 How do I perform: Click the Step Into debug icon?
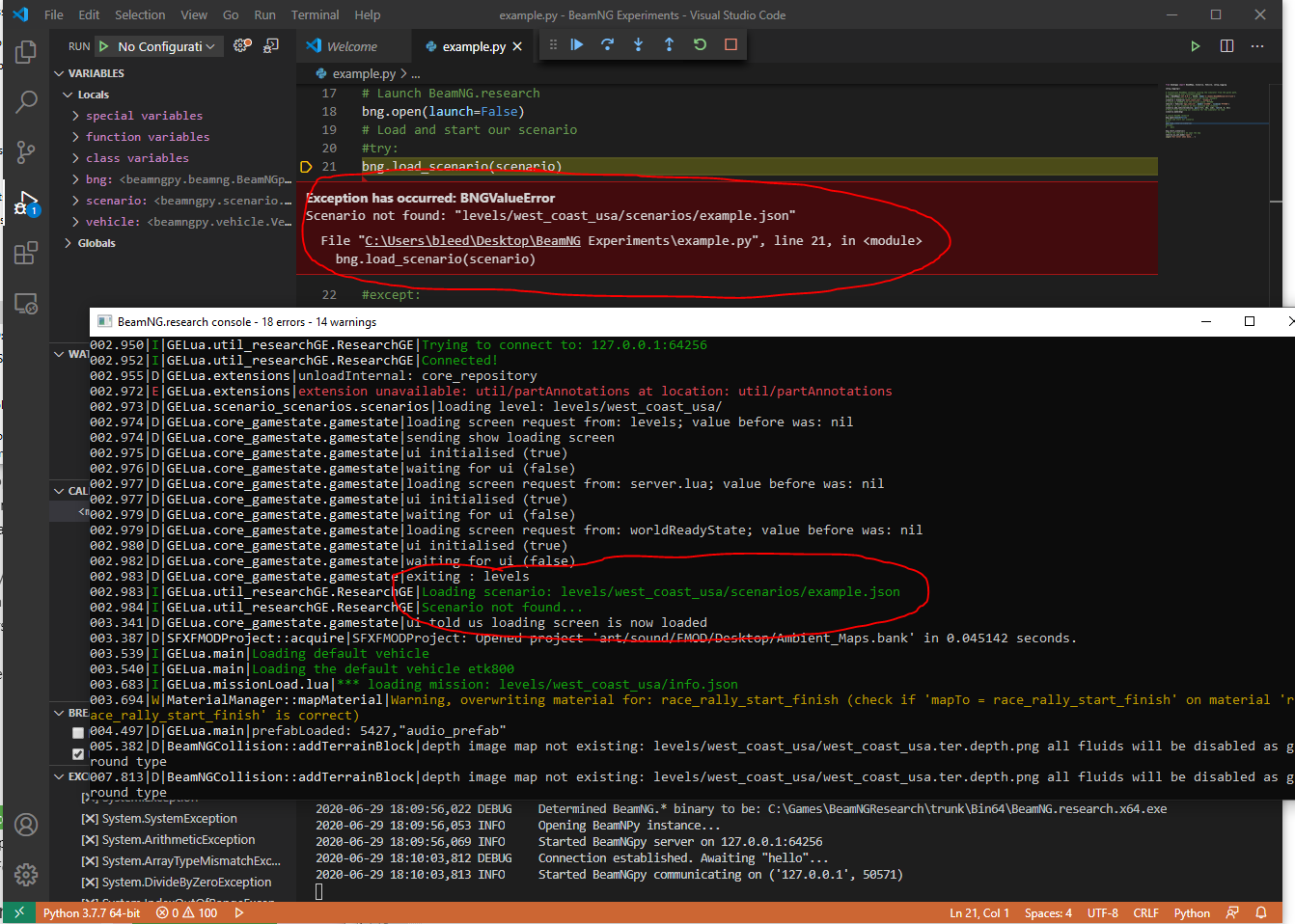638,44
